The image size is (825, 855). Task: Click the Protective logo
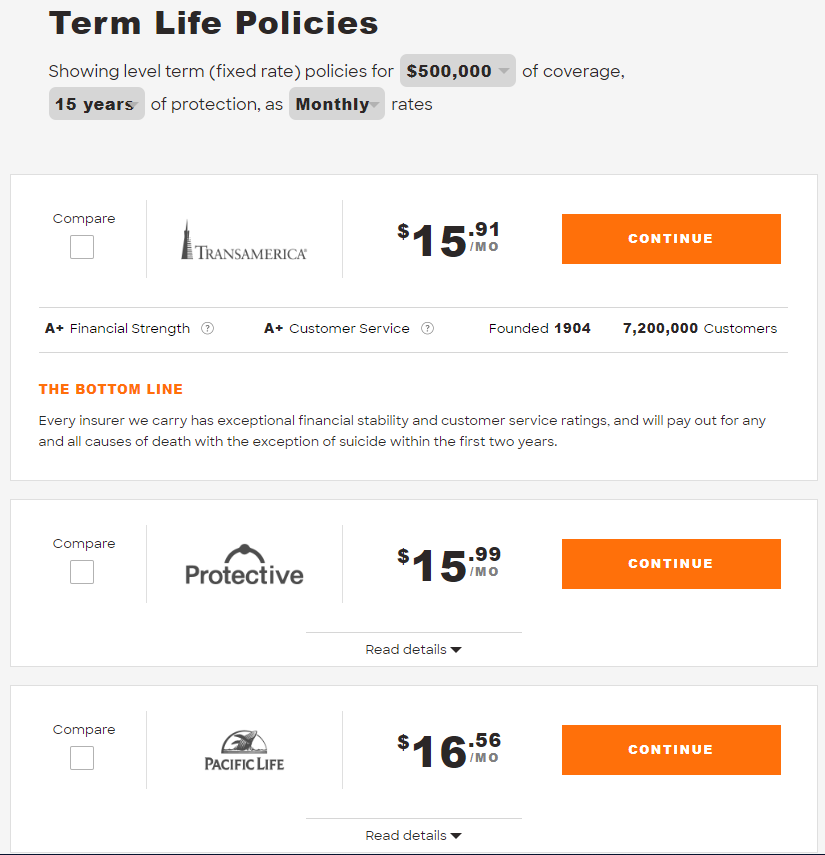[244, 564]
